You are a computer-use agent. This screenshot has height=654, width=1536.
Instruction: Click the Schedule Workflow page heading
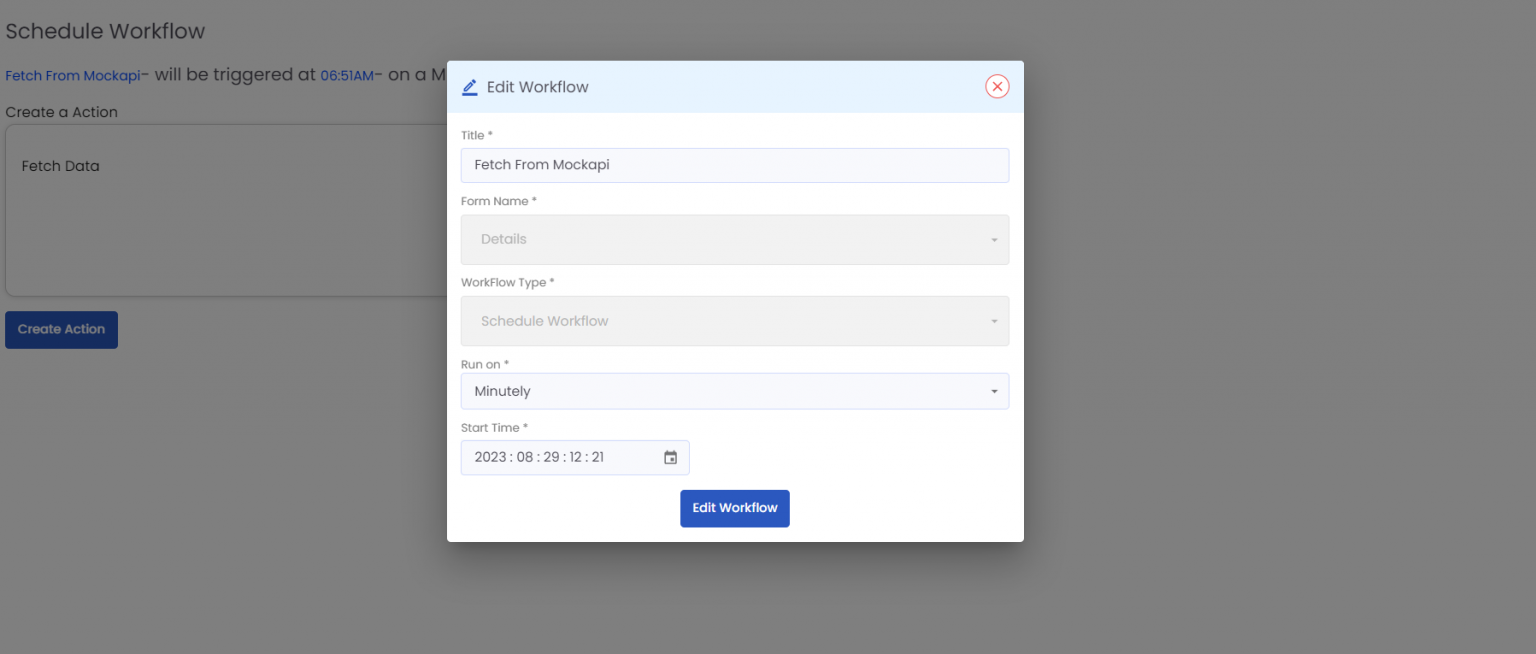[x=105, y=31]
